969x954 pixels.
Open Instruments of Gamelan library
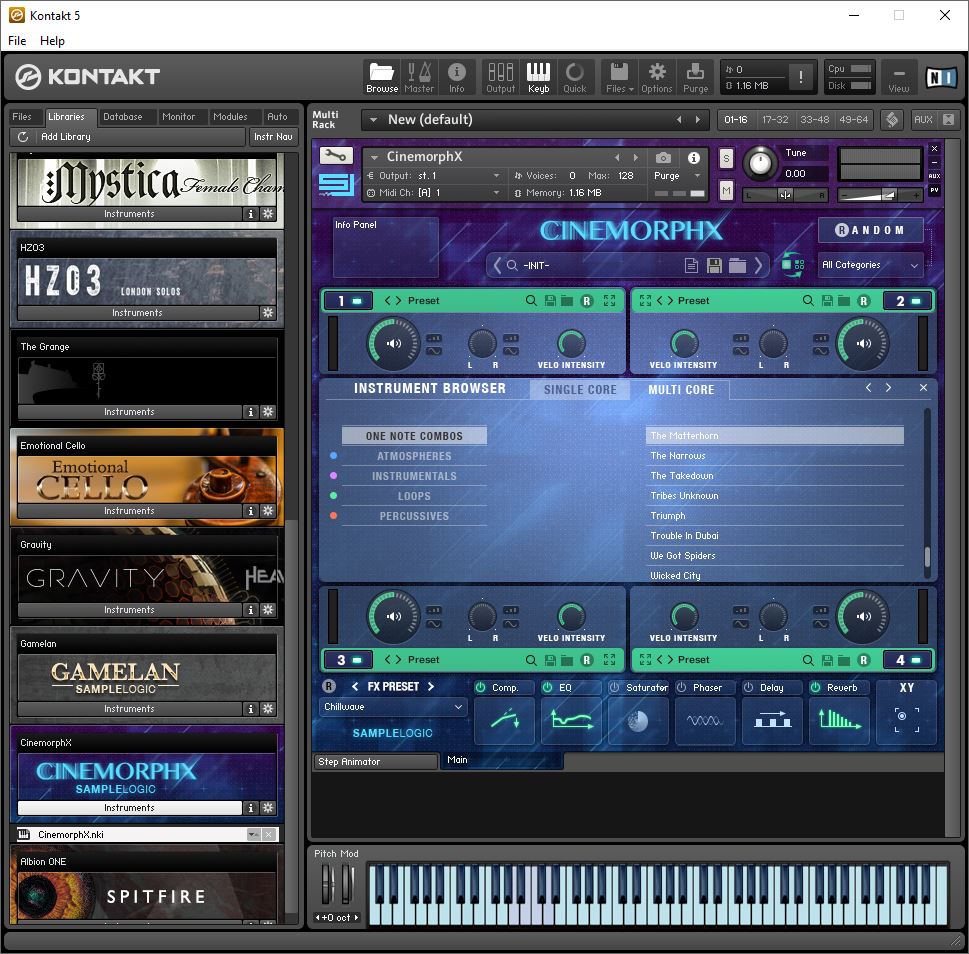pos(129,709)
